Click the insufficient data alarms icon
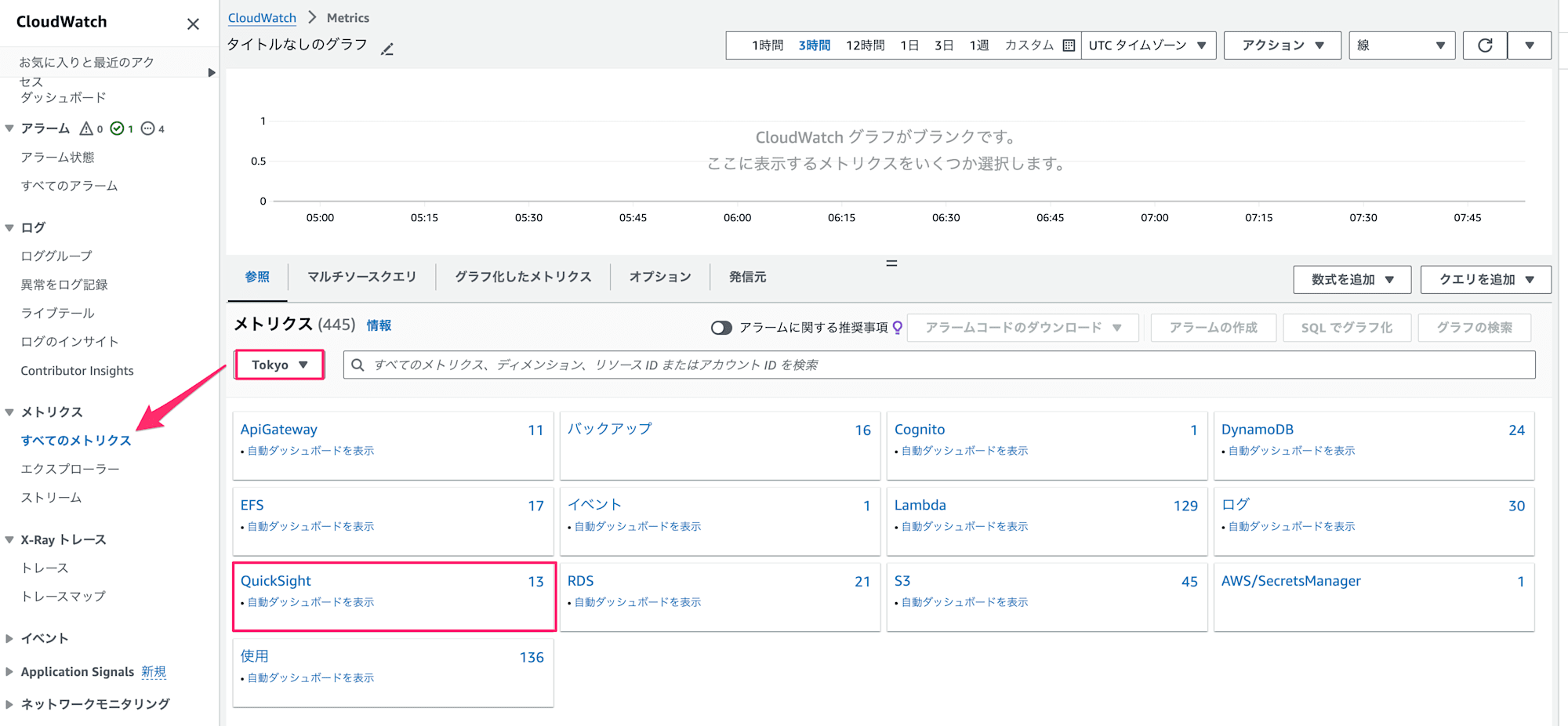The width and height of the screenshot is (1568, 726). click(147, 129)
